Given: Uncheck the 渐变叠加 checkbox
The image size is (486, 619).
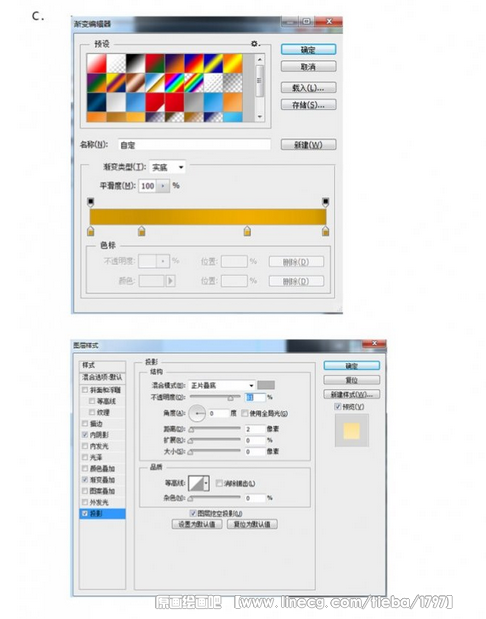Looking at the screenshot, I should tap(85, 480).
